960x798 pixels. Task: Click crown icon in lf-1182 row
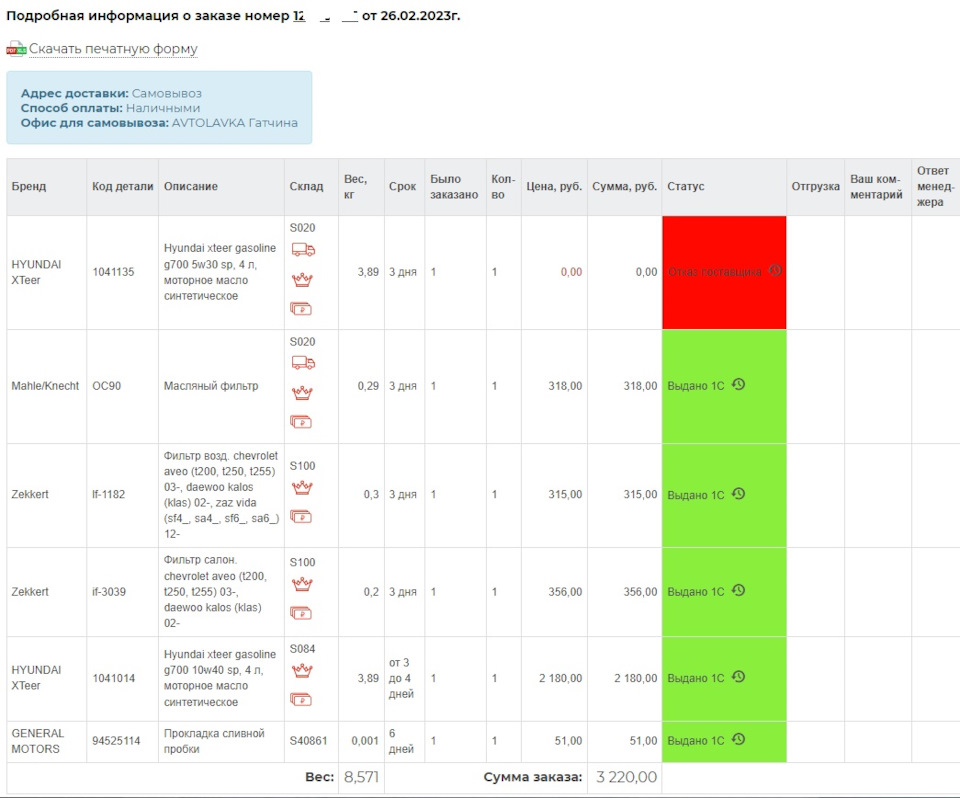(302, 487)
